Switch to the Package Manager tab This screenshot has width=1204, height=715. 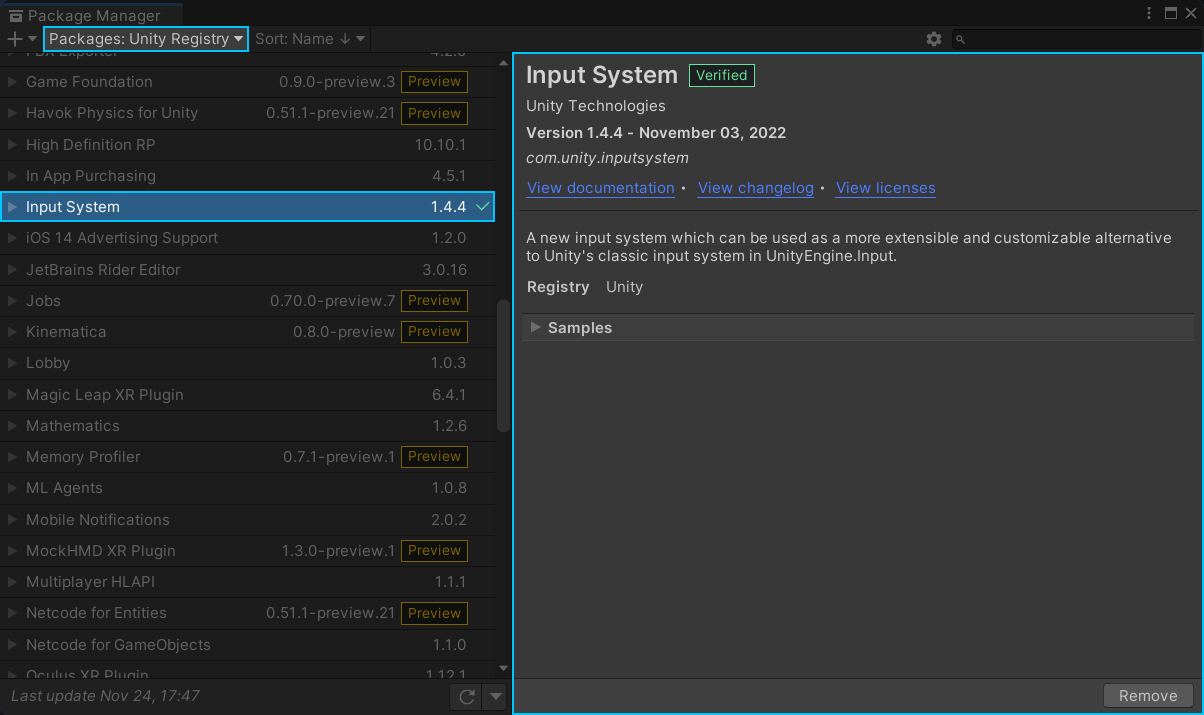point(90,15)
